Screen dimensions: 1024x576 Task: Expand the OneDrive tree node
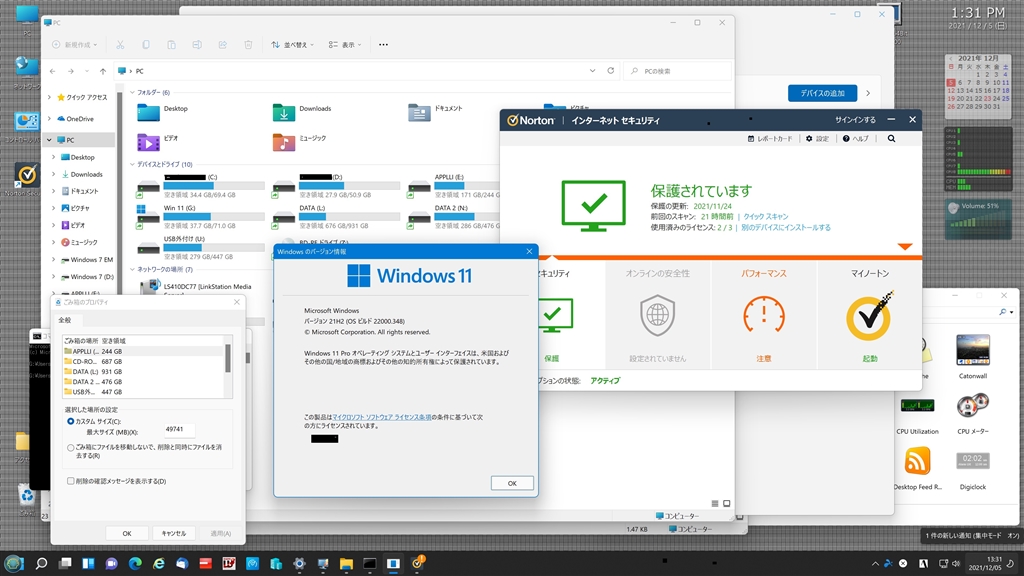(50, 119)
